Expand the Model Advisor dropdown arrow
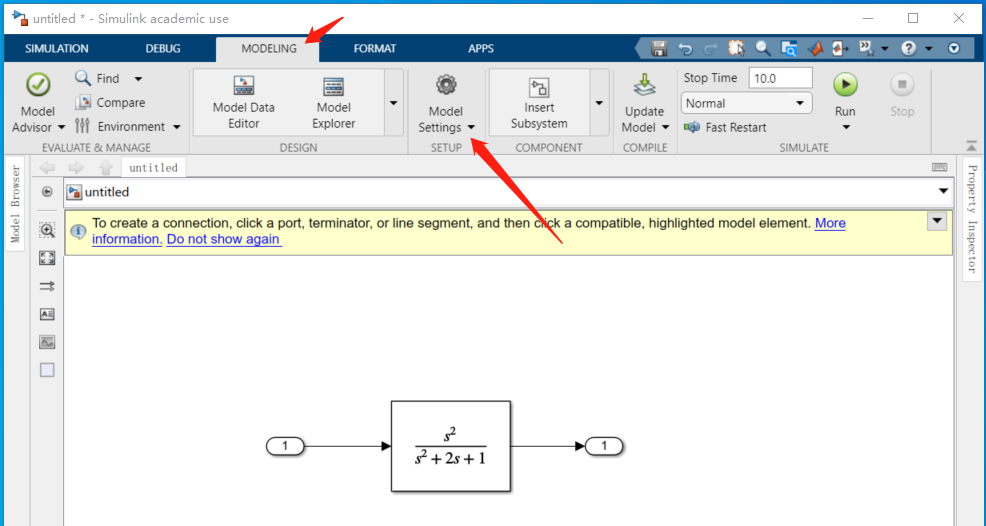 pyautogui.click(x=61, y=127)
